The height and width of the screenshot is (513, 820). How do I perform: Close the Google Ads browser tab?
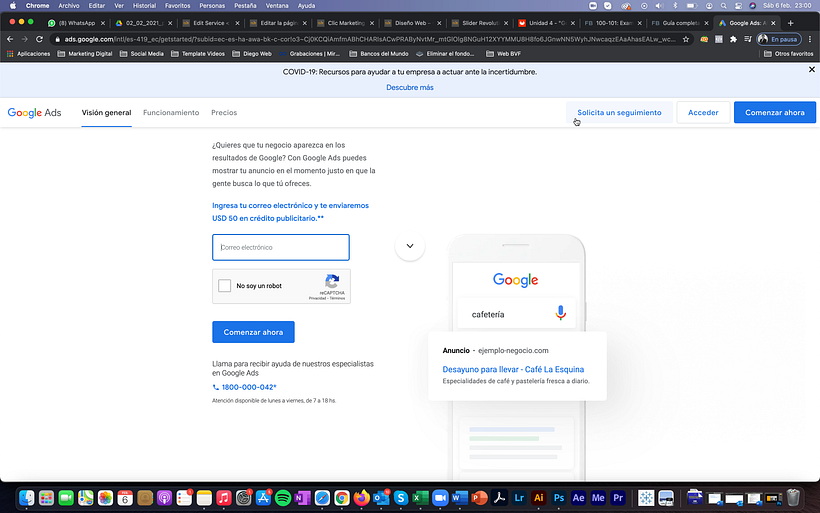pyautogui.click(x=773, y=23)
